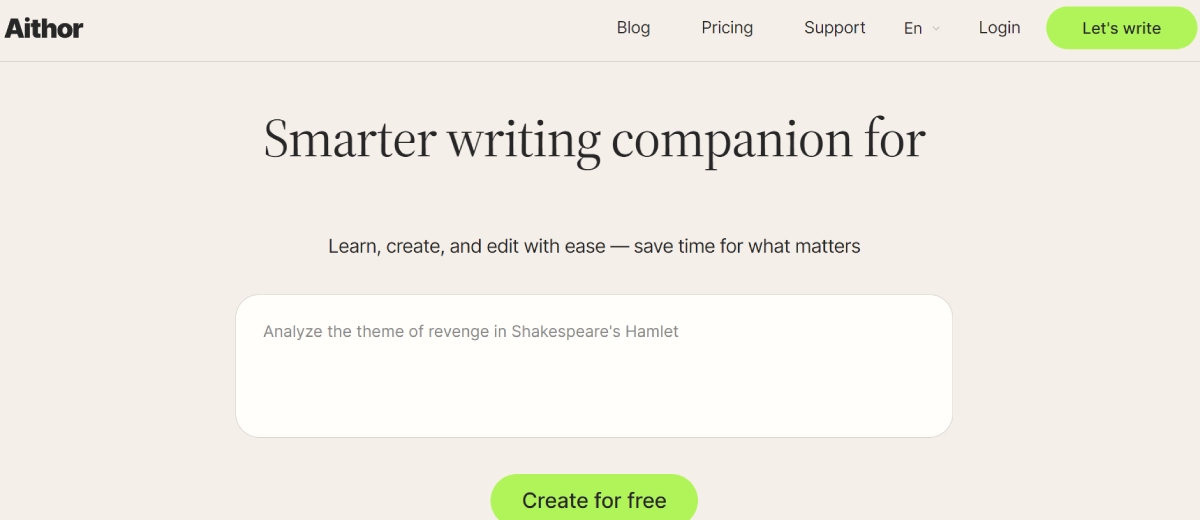Choose Blog from the header navigation
Screen dimensions: 1200x520
[633, 28]
